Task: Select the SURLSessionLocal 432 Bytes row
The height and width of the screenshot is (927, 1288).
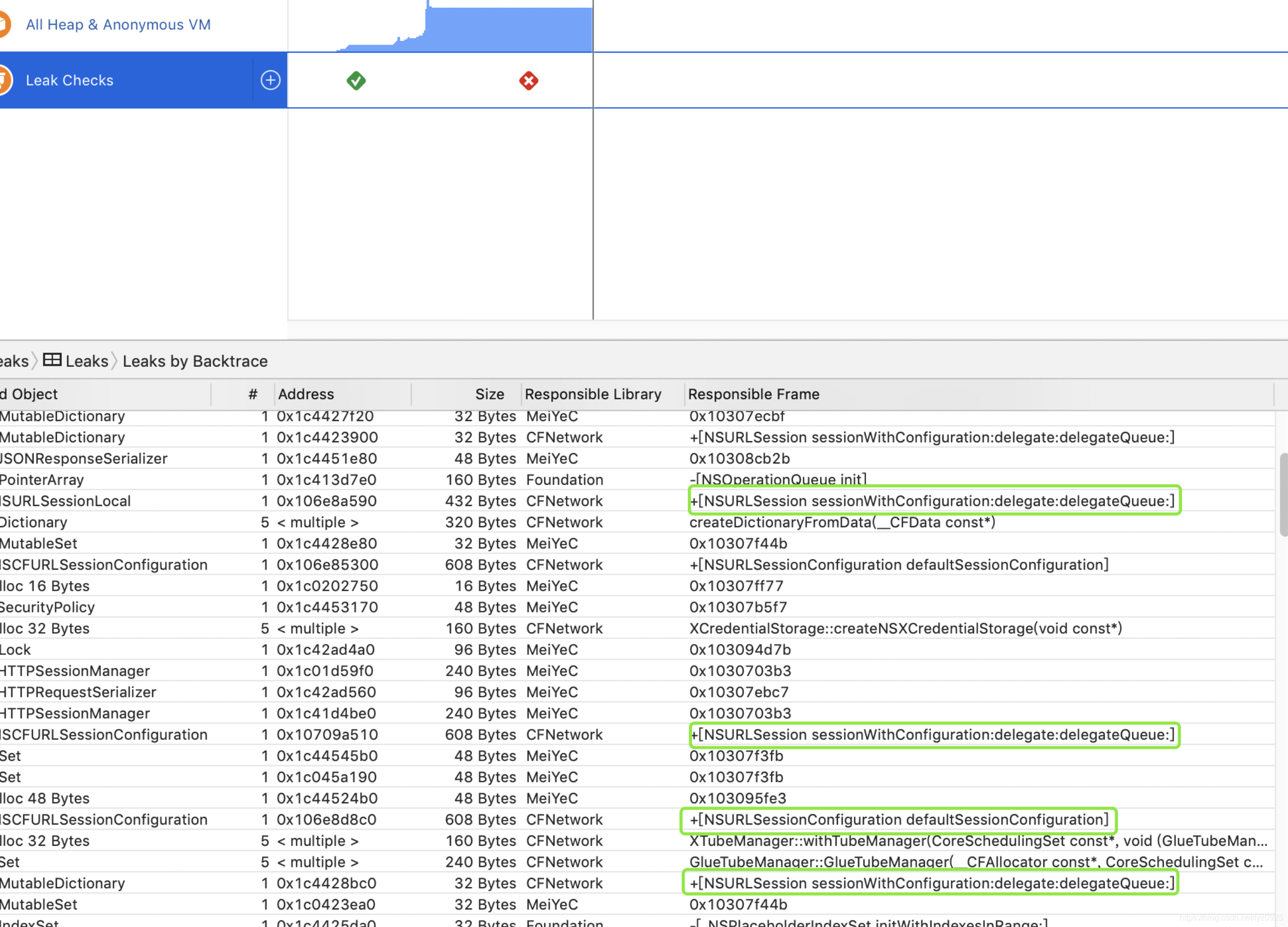Action: pos(65,501)
